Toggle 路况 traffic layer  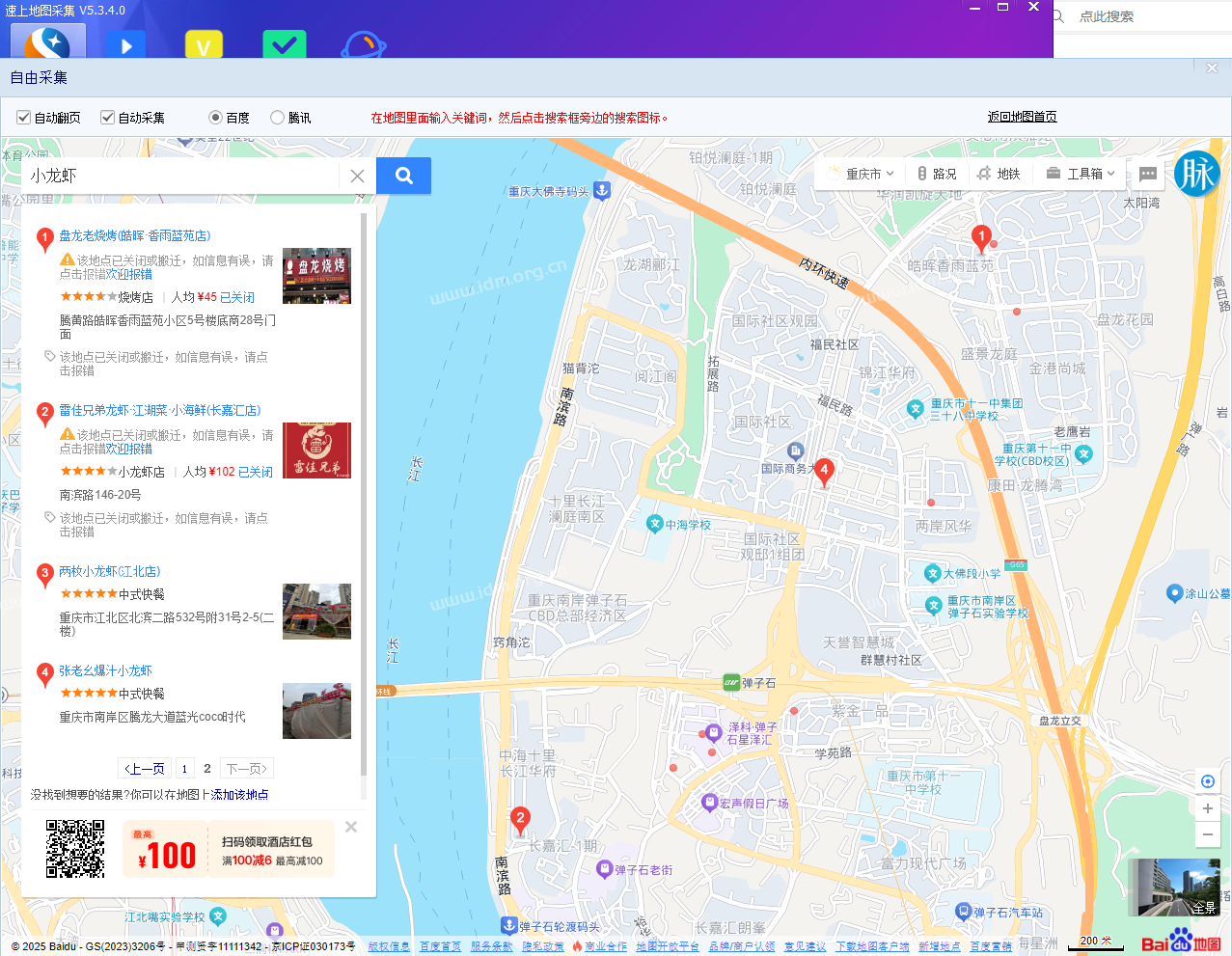936,174
